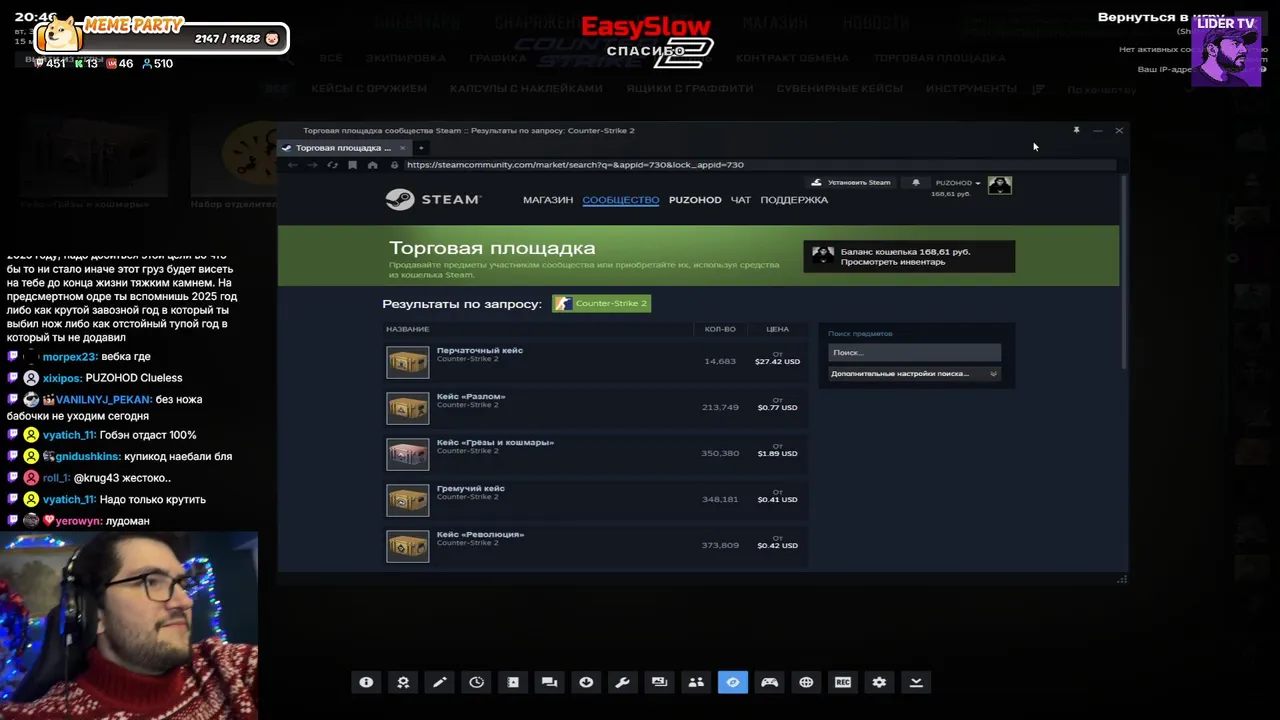Expand Дополнительные настройки поиска dropdown
Image resolution: width=1280 pixels, height=720 pixels.
[914, 374]
